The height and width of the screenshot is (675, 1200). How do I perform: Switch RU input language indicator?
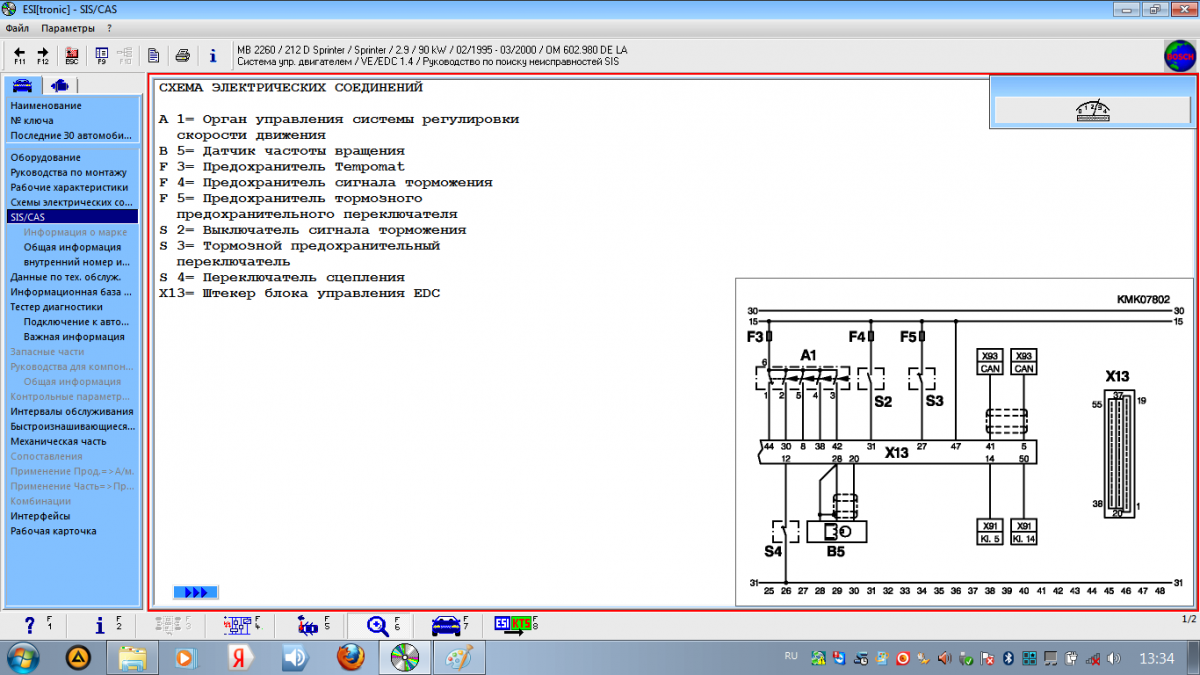click(x=791, y=657)
